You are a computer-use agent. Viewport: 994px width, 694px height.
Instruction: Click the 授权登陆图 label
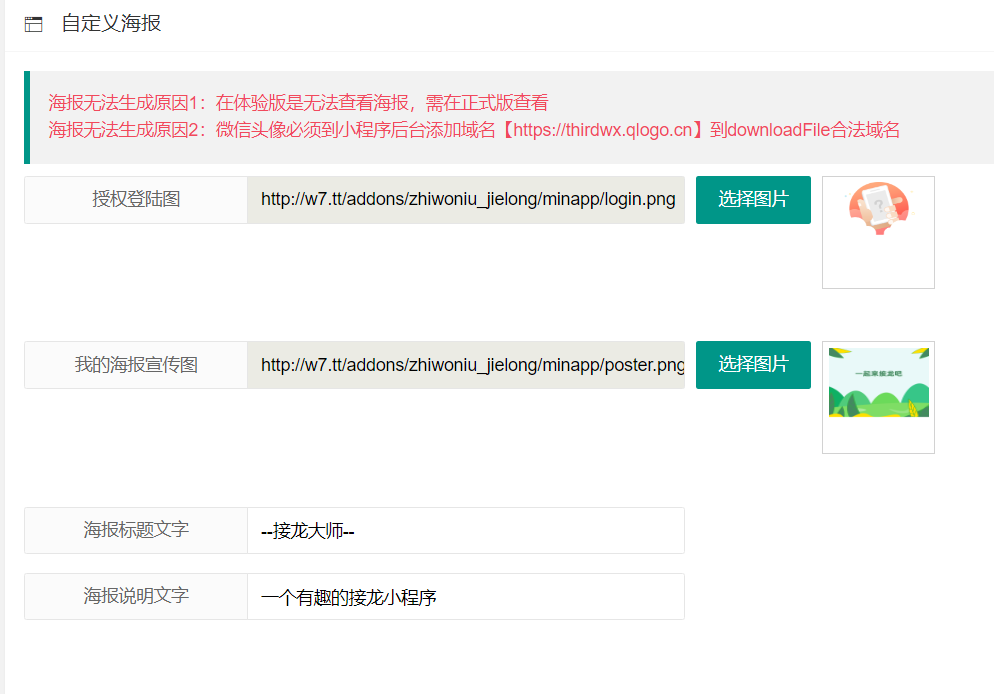pos(136,200)
